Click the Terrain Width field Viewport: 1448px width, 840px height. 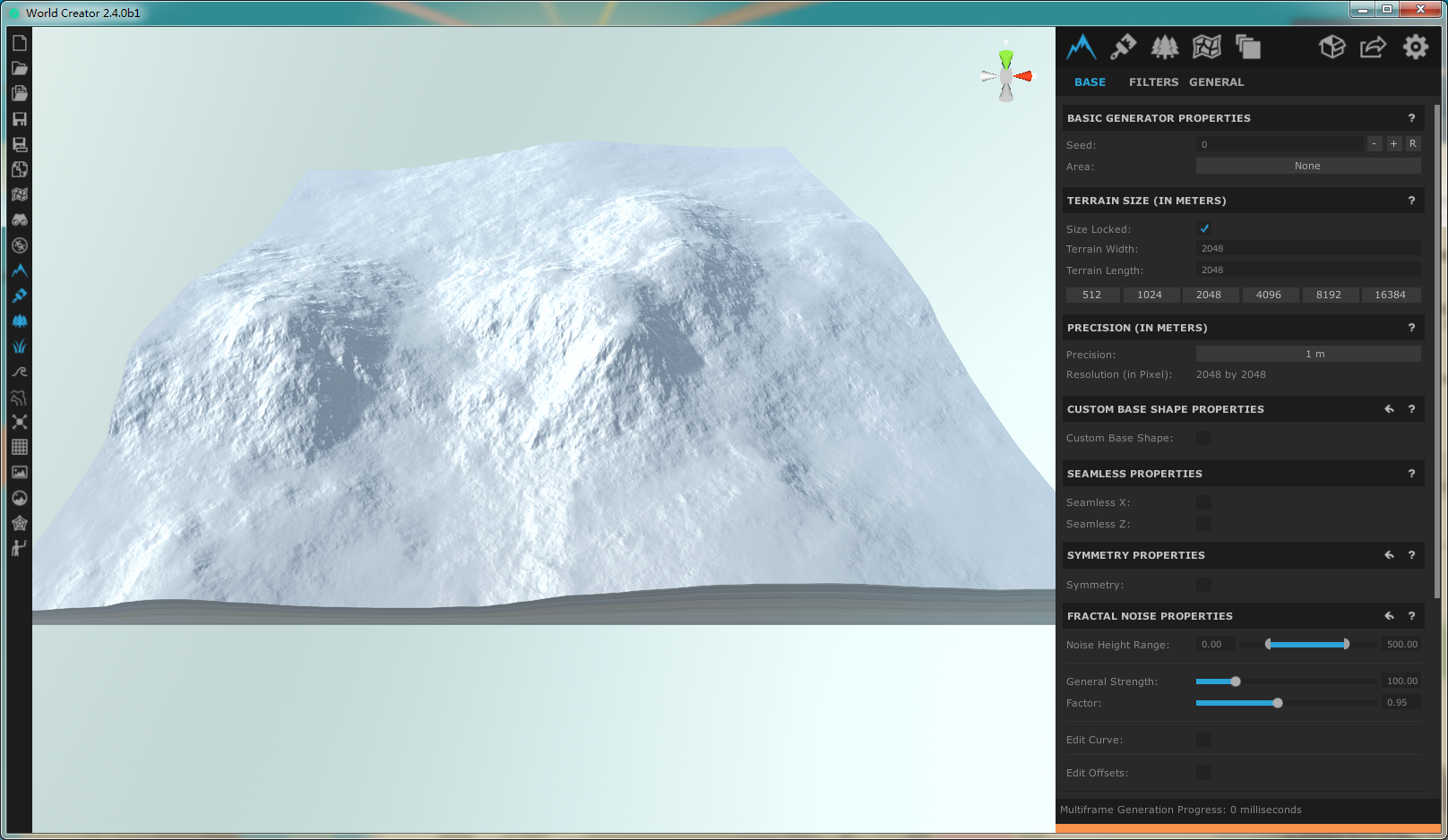1308,249
